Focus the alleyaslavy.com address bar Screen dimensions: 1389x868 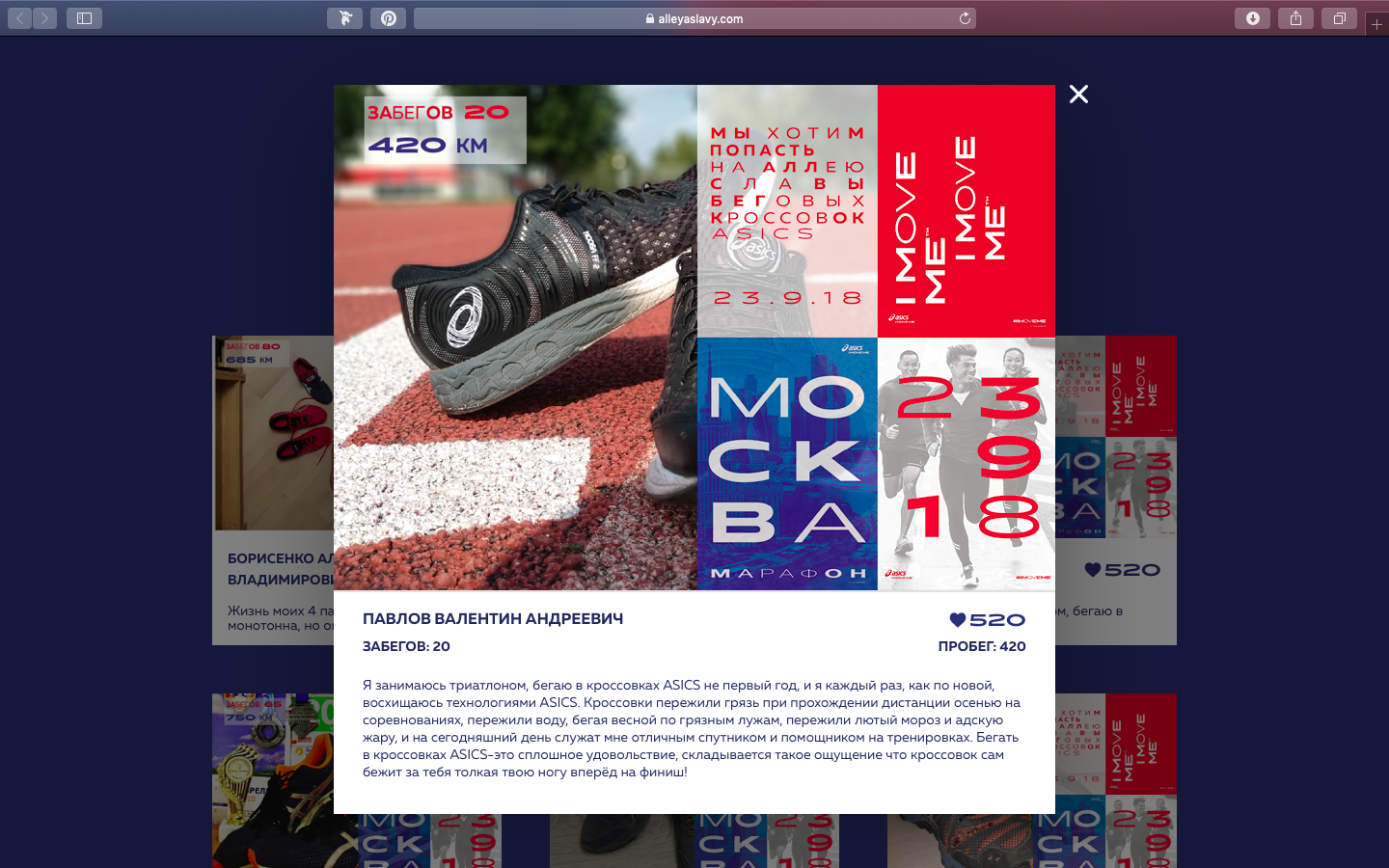[694, 18]
